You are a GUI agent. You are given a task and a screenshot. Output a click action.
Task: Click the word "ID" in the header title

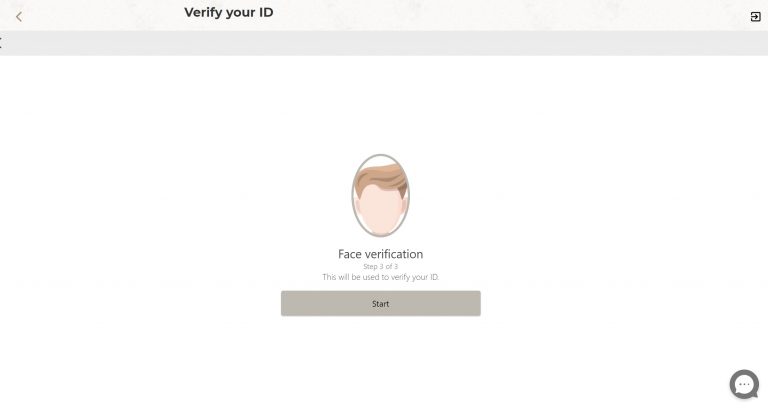(x=264, y=13)
